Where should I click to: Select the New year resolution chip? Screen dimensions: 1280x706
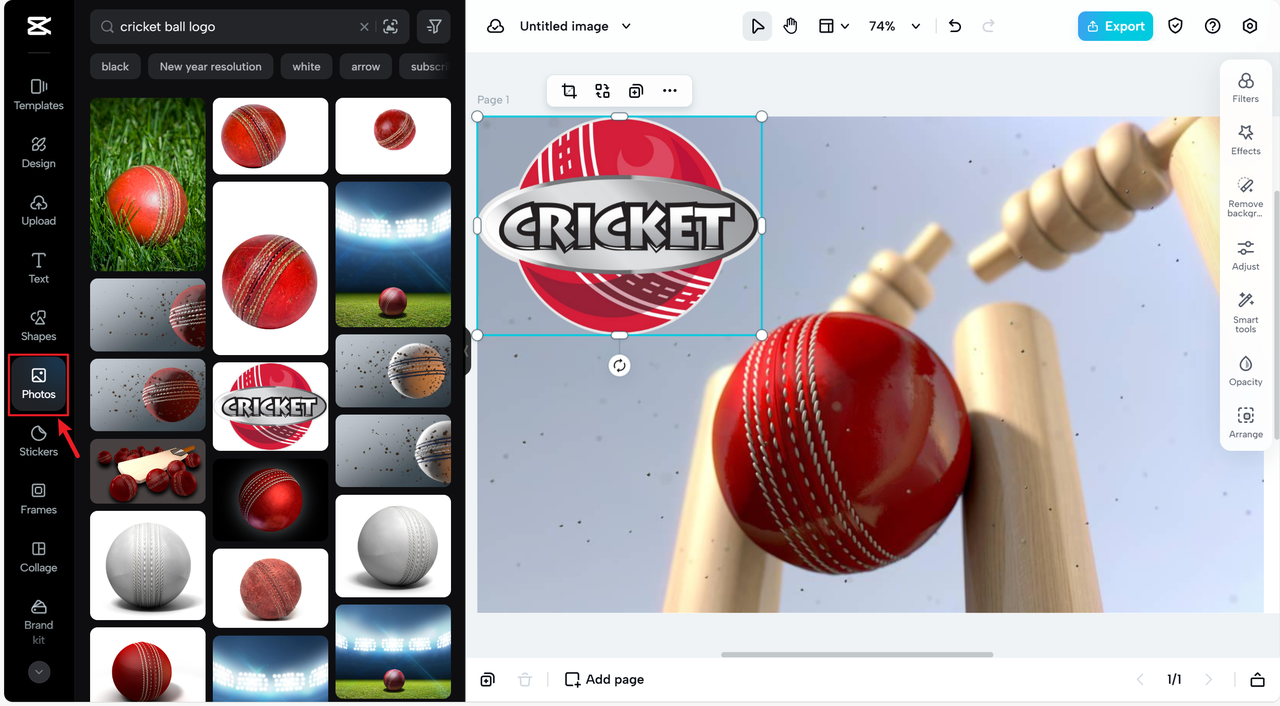(x=210, y=67)
